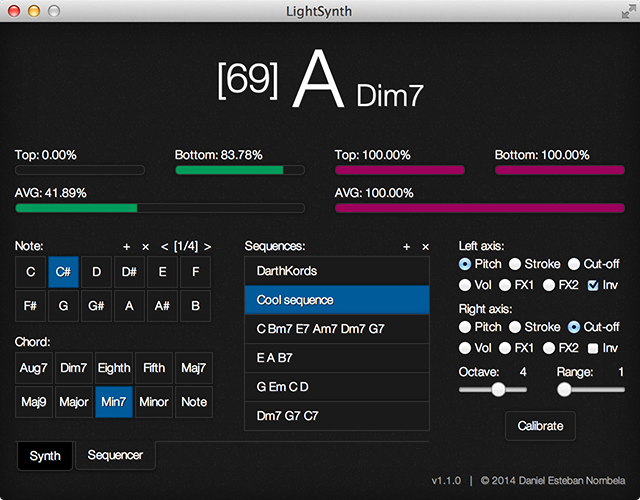Screen dimensions: 640x500
Task: Click the Calibrate button
Action: [540, 426]
